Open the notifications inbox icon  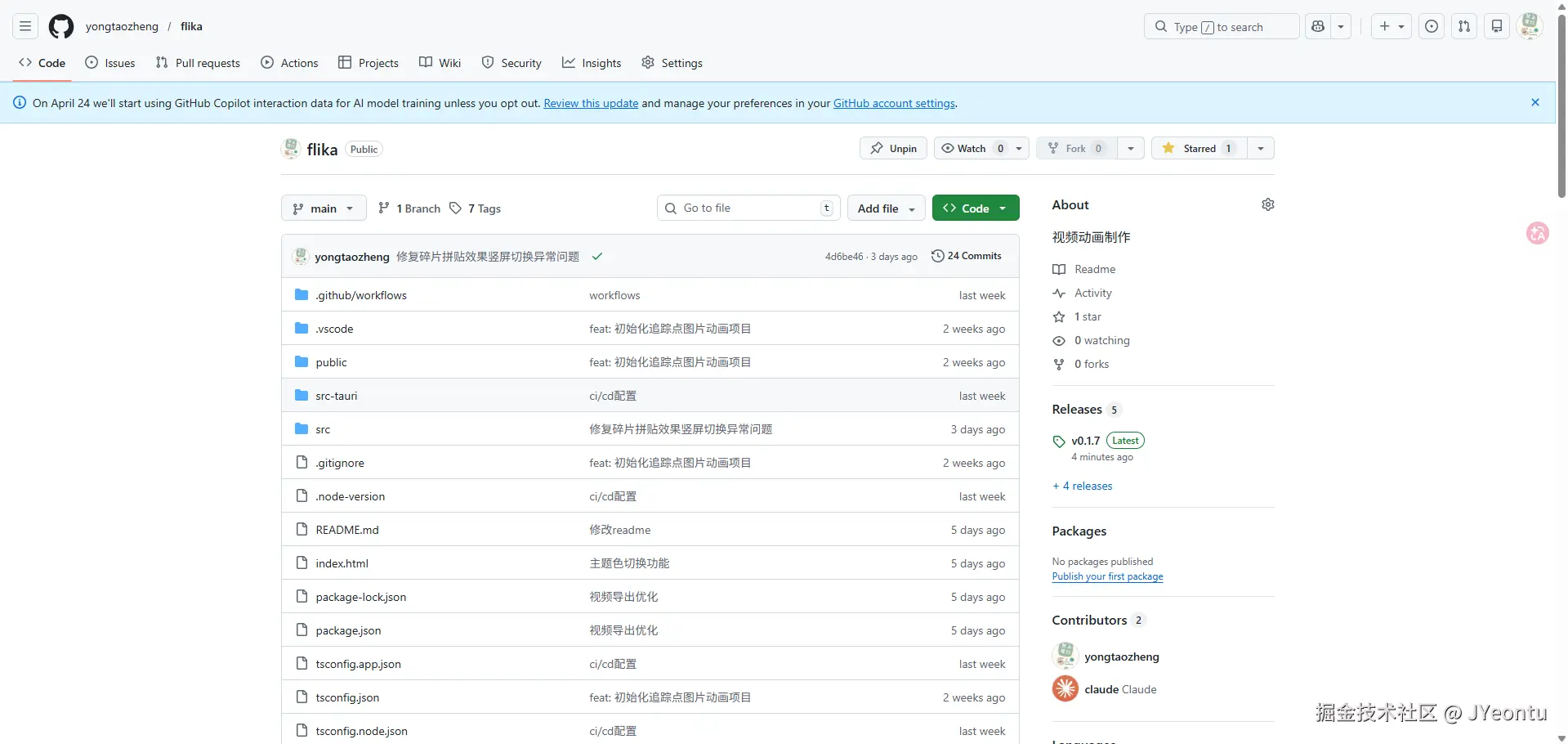tap(1497, 26)
